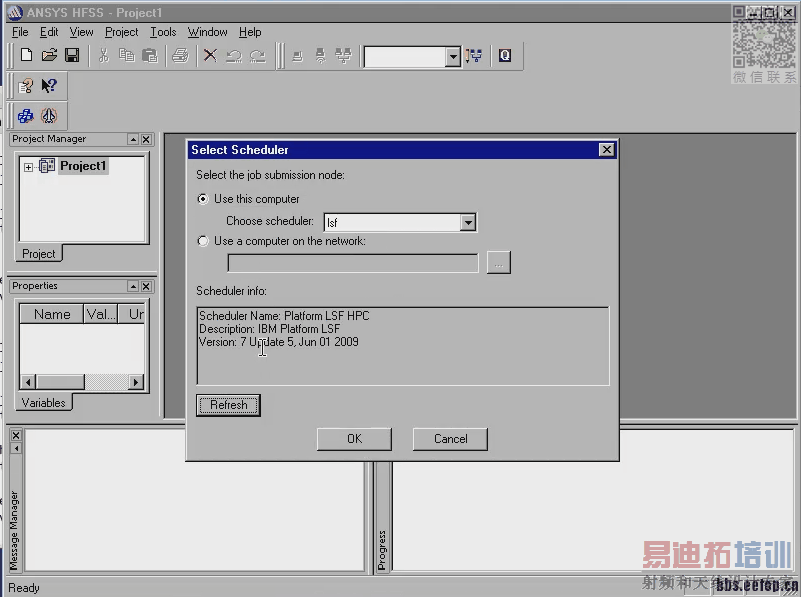The width and height of the screenshot is (801, 597).
Task: Click the Version: 7 Update 5 text line
Action: coord(278,342)
